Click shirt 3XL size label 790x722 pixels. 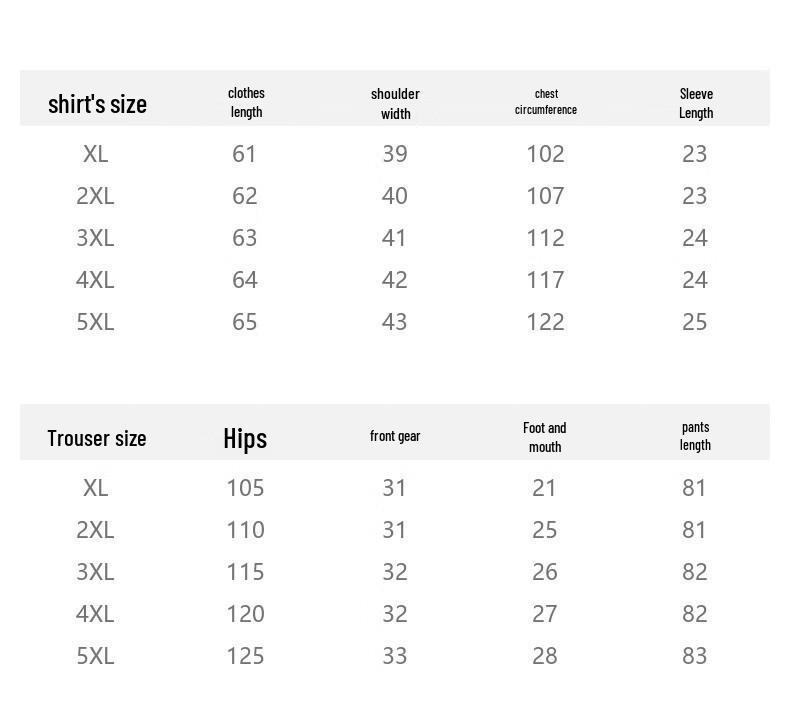(x=95, y=238)
